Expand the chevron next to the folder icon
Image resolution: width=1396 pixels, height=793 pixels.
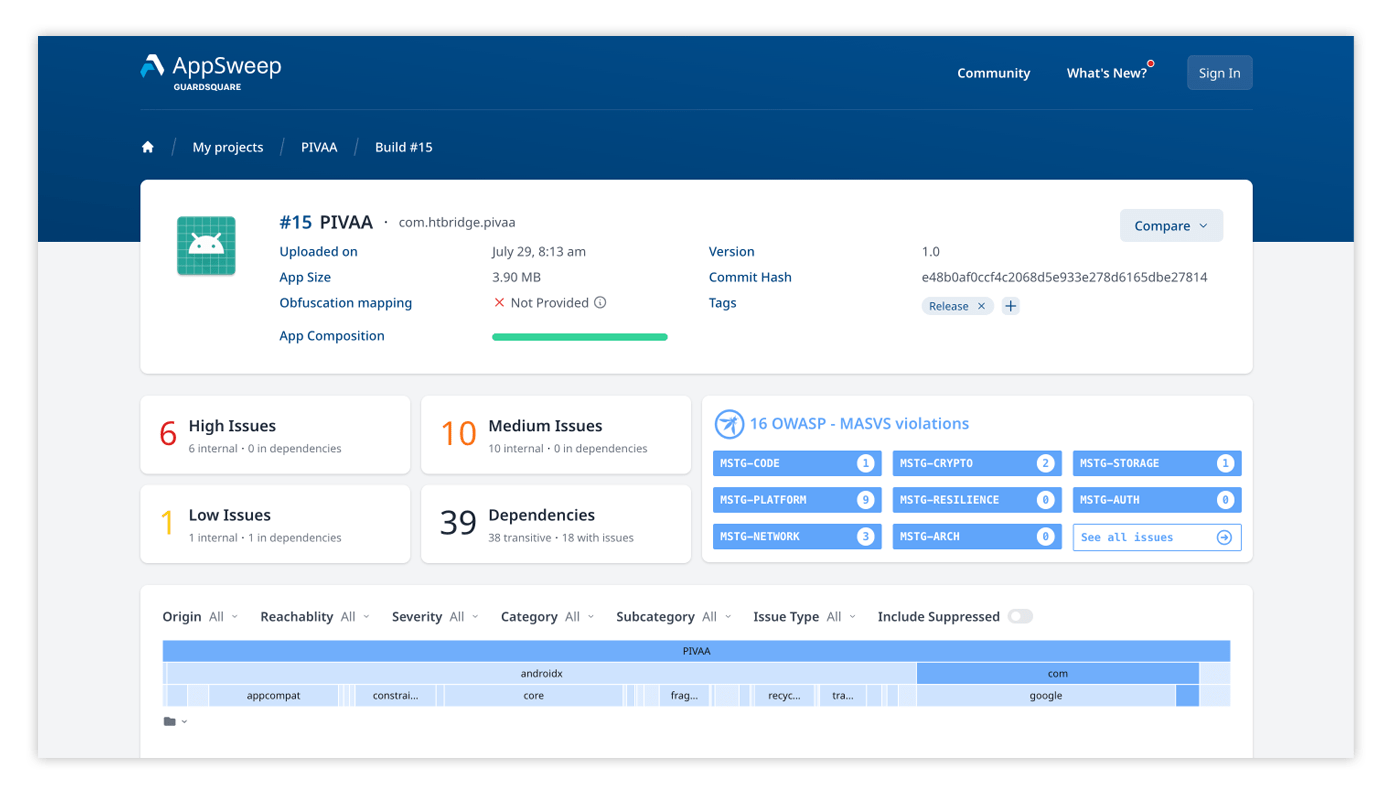pyautogui.click(x=184, y=720)
